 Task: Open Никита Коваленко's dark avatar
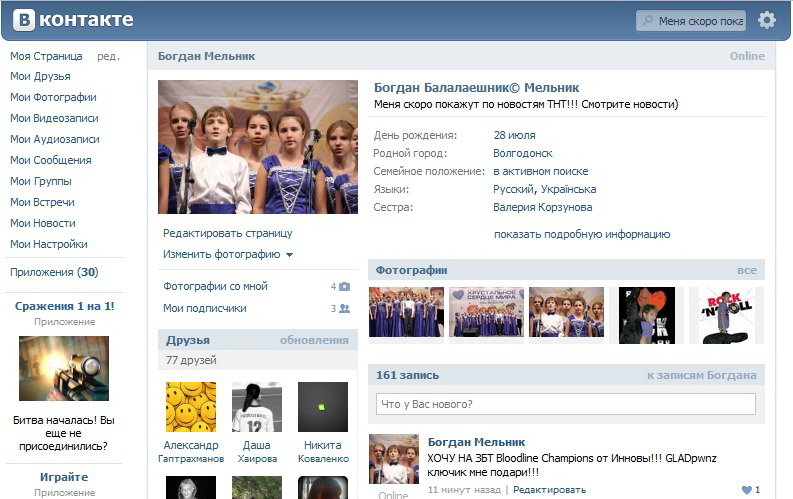point(322,407)
